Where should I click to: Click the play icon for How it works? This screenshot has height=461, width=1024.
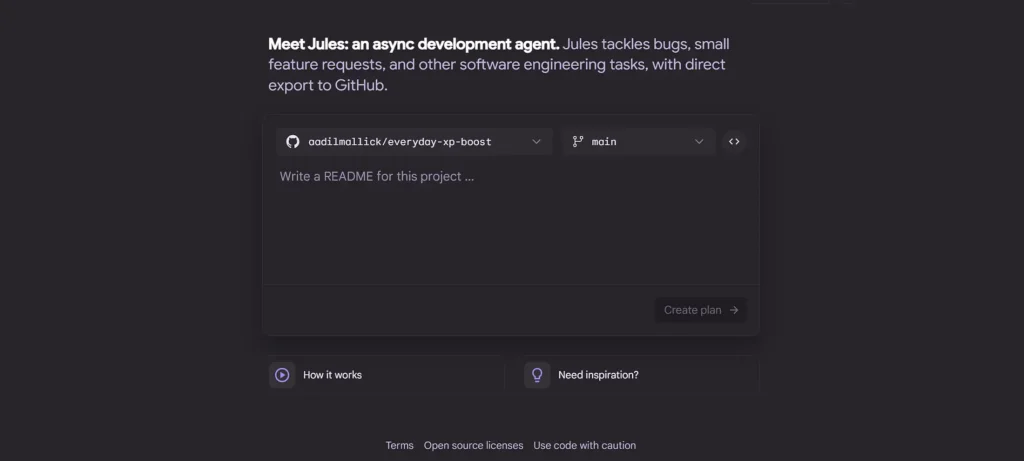(282, 375)
